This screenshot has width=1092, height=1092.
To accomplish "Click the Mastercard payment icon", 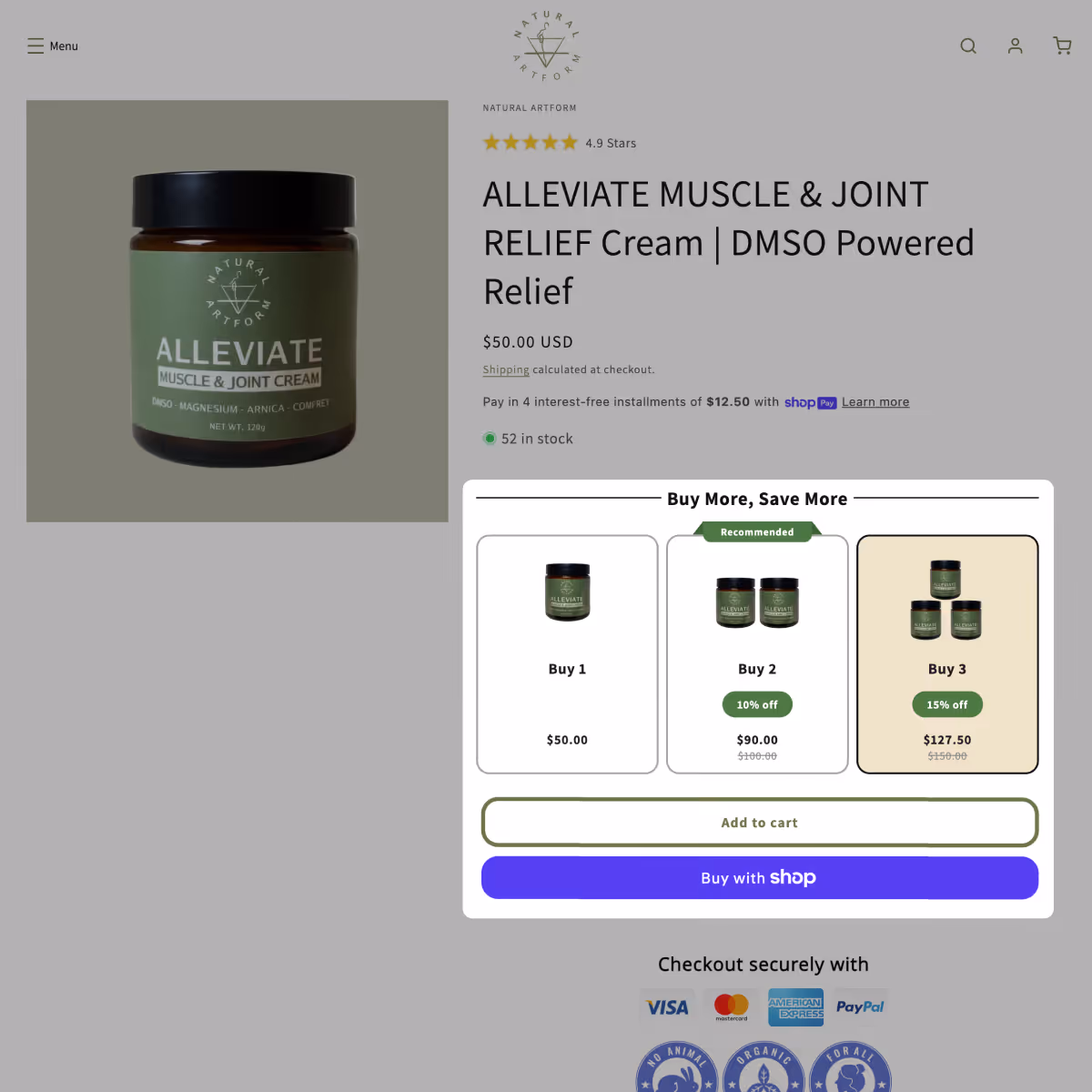I will 732,1007.
